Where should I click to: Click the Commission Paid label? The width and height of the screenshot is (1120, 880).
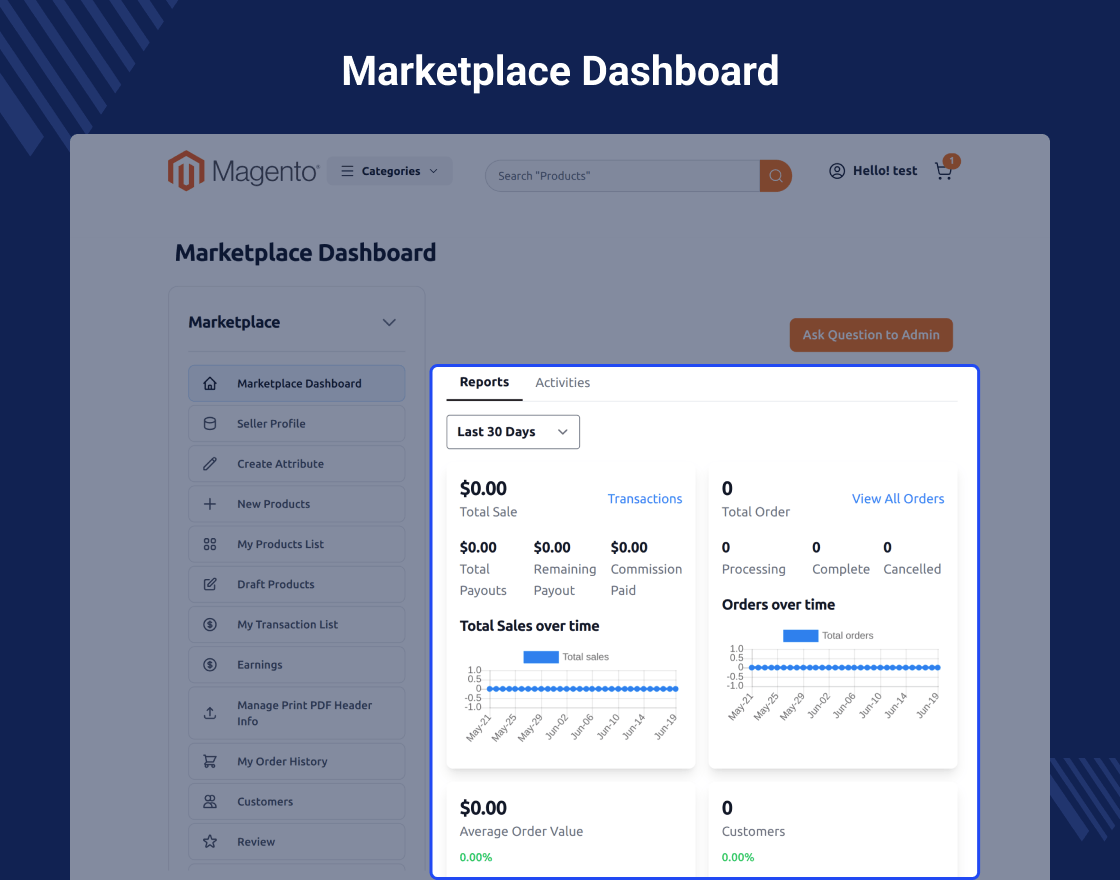646,580
